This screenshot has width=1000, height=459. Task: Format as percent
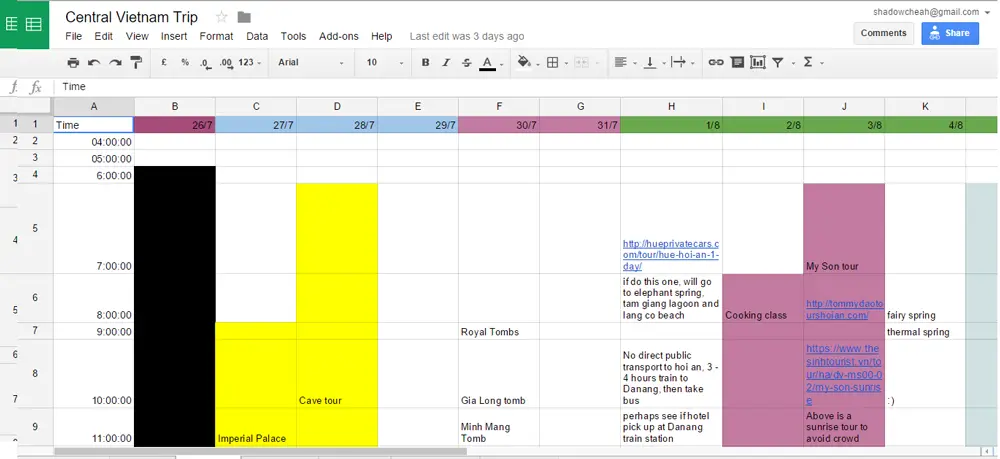pos(185,62)
